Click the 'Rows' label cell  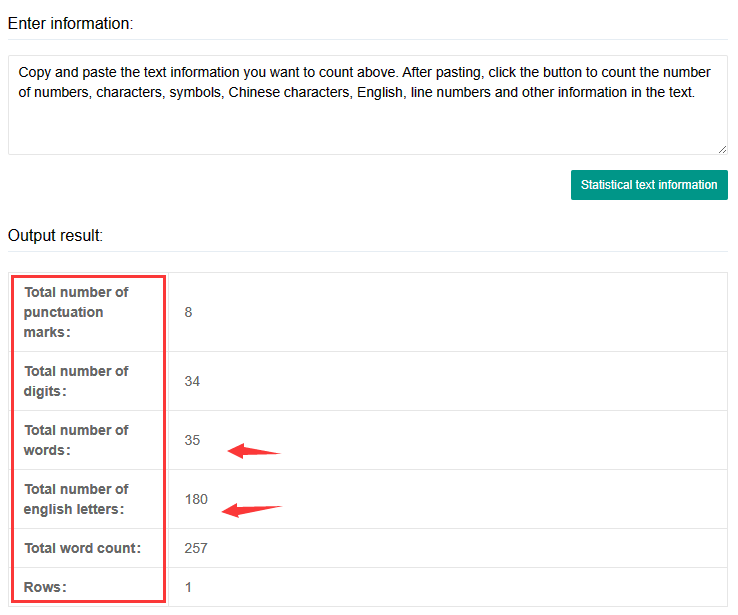[46, 587]
